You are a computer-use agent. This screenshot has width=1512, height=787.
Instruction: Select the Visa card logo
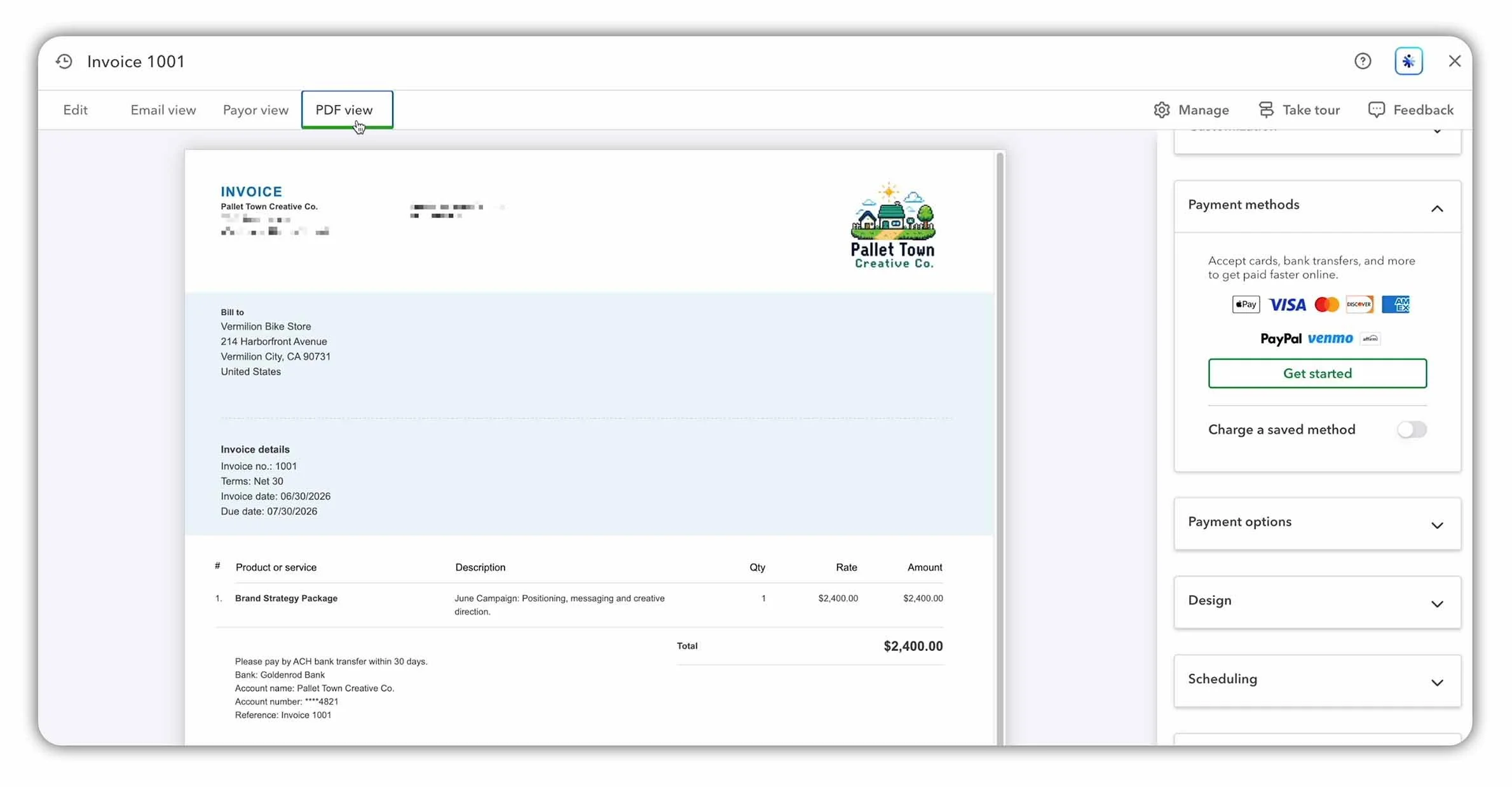pos(1287,305)
